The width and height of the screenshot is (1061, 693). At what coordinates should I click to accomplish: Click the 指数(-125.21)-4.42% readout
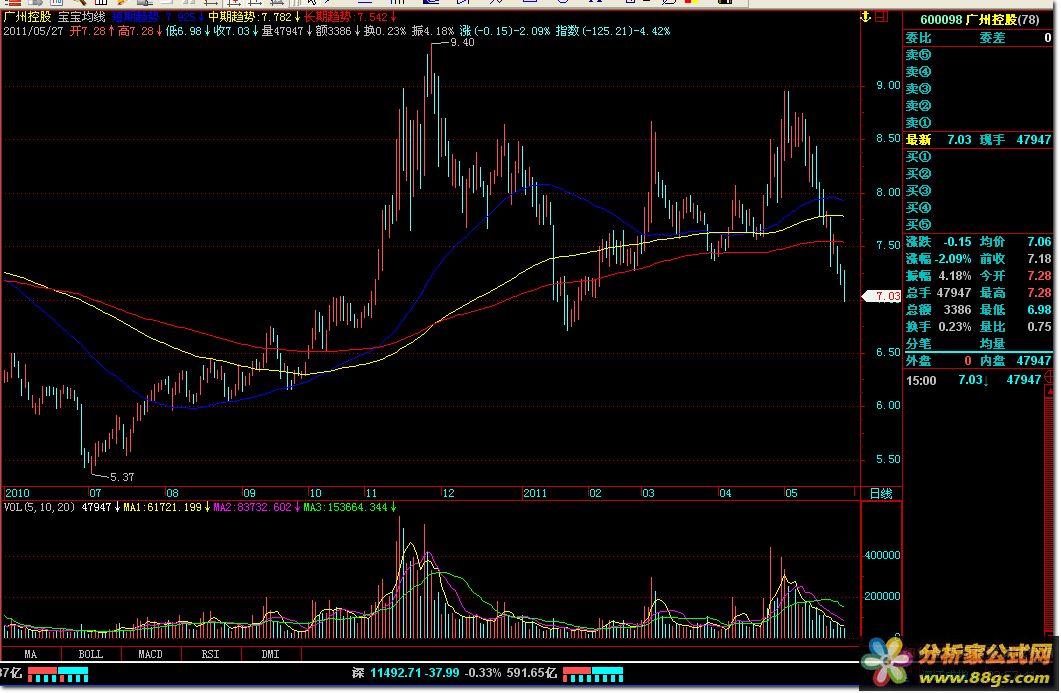point(613,31)
